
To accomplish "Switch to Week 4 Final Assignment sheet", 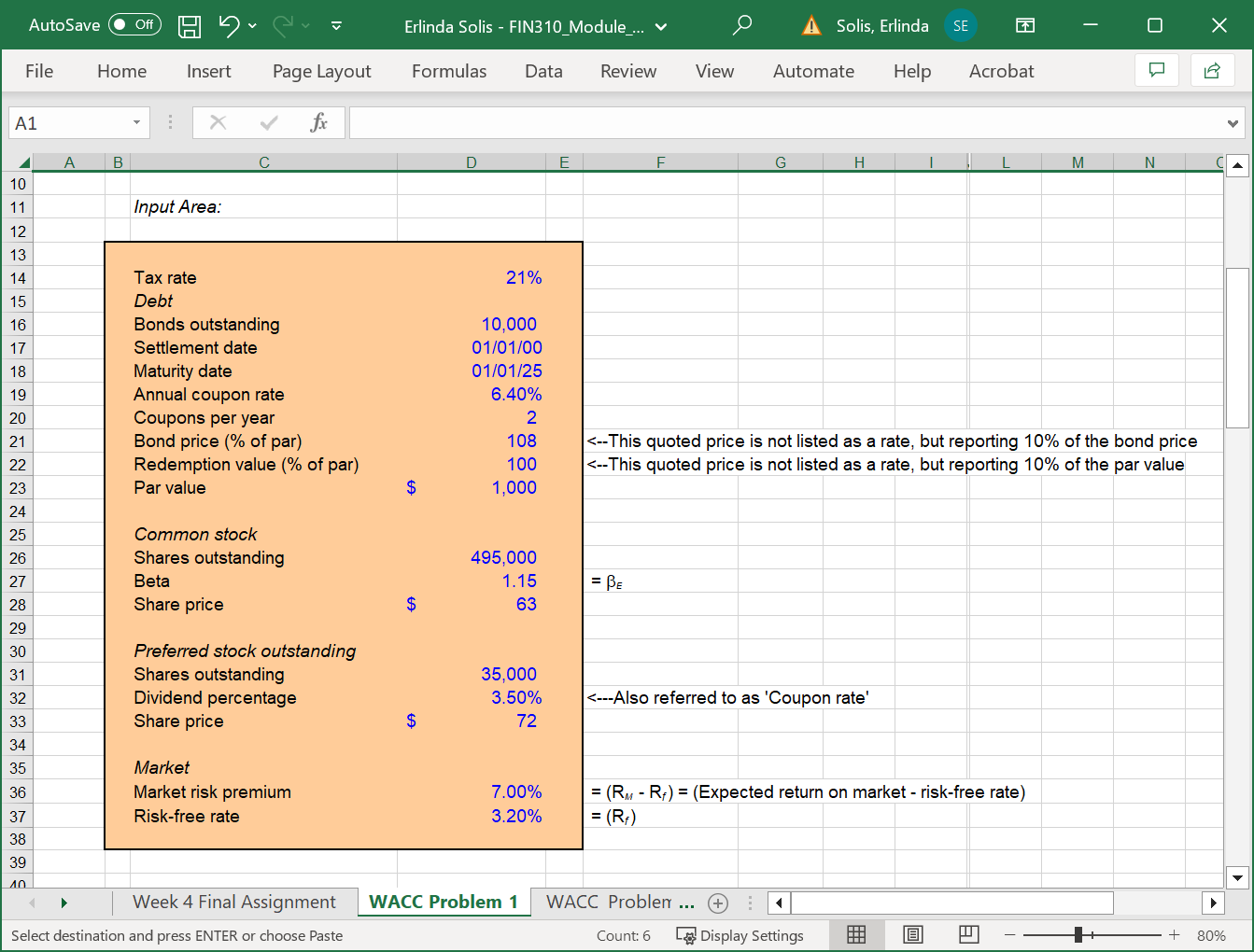I will pos(233,903).
